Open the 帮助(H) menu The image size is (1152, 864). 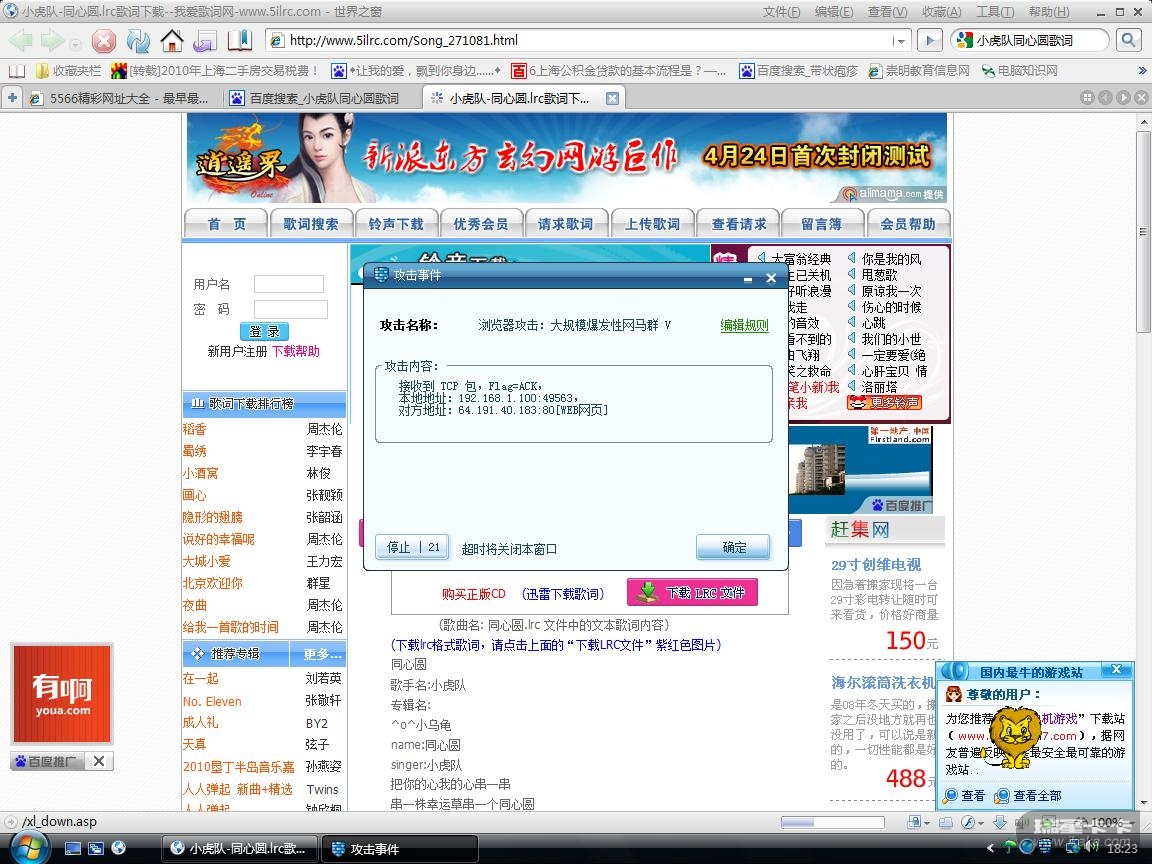1049,11
